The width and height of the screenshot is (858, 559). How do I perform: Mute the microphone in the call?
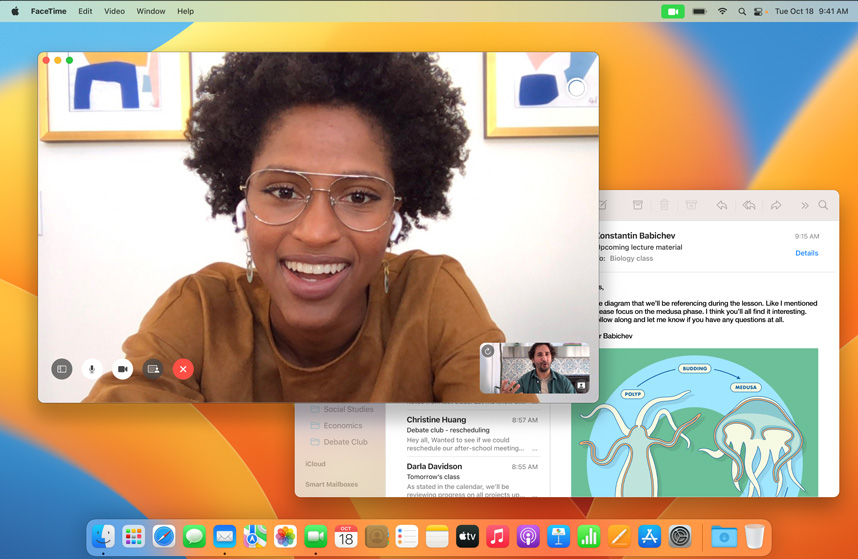(92, 369)
